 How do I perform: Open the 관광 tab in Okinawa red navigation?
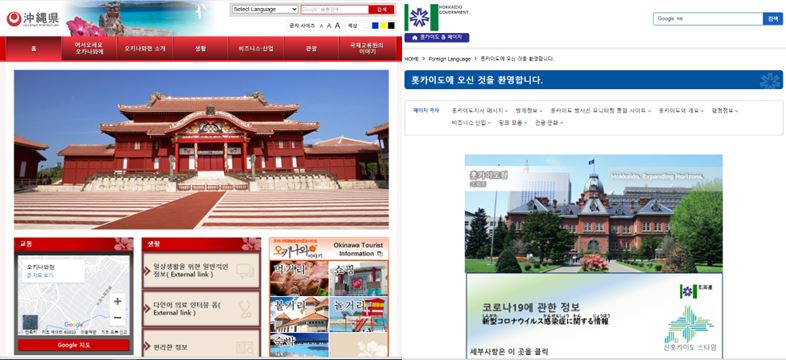(x=311, y=49)
